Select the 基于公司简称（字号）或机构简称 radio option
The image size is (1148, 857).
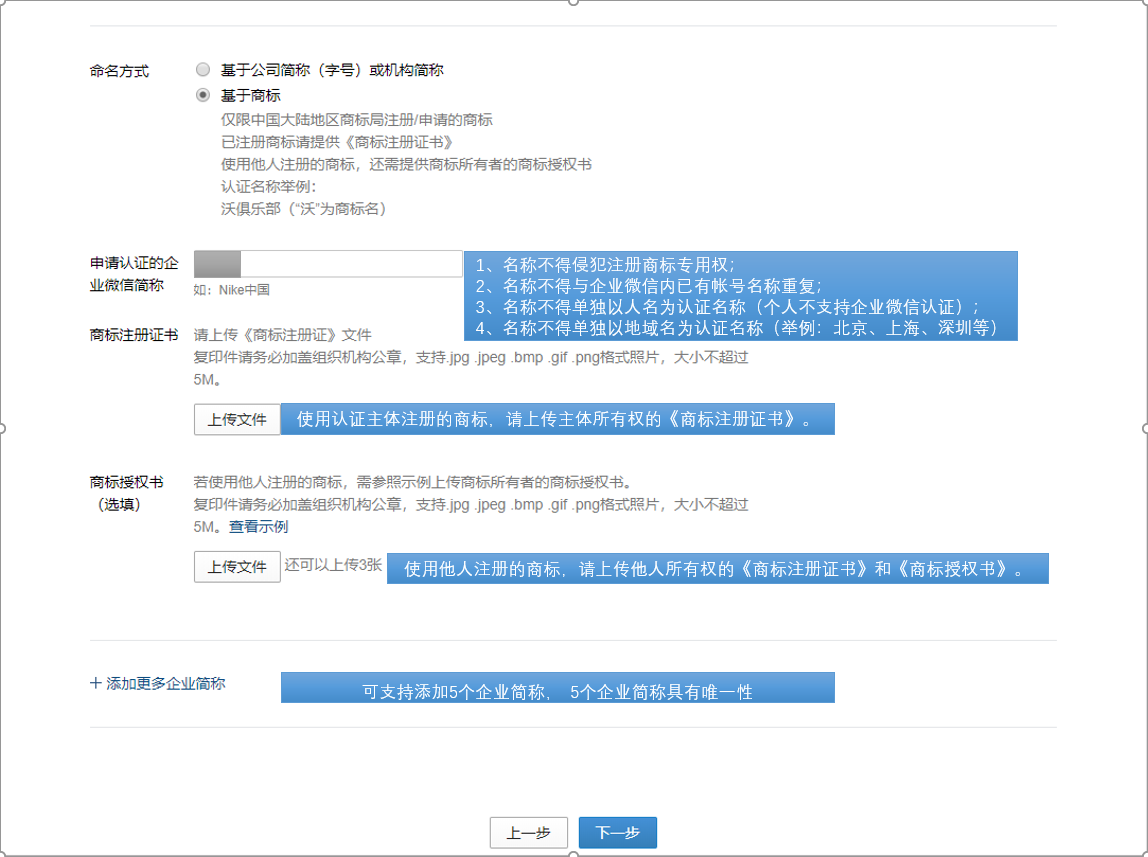[203, 69]
